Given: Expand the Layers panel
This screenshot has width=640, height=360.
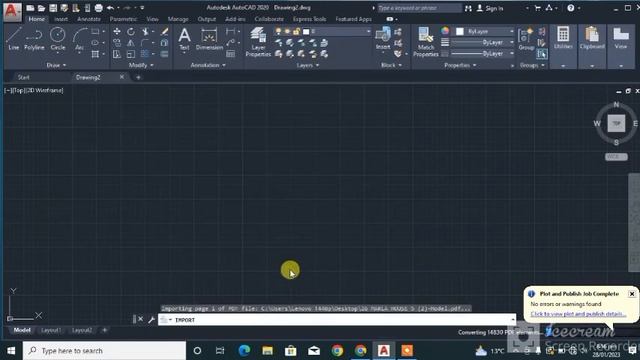Looking at the screenshot, I should (x=308, y=65).
